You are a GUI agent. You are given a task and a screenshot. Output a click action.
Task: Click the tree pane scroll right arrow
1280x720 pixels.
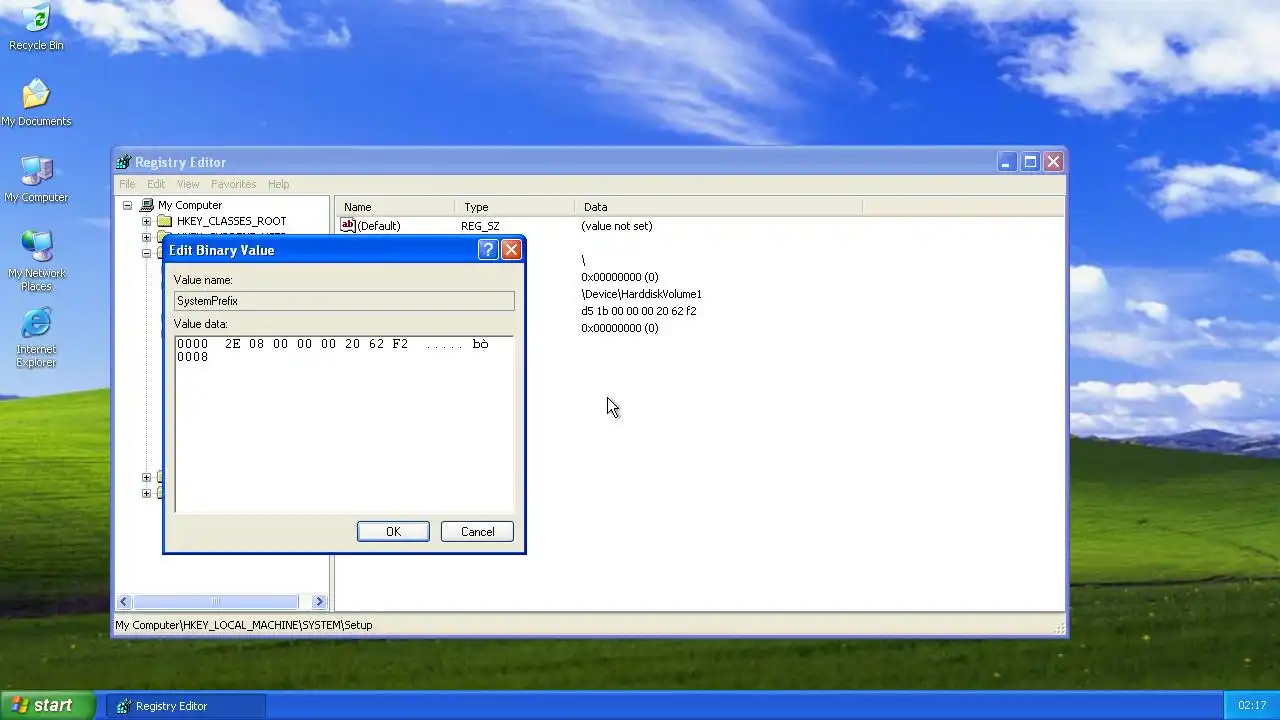pos(319,602)
